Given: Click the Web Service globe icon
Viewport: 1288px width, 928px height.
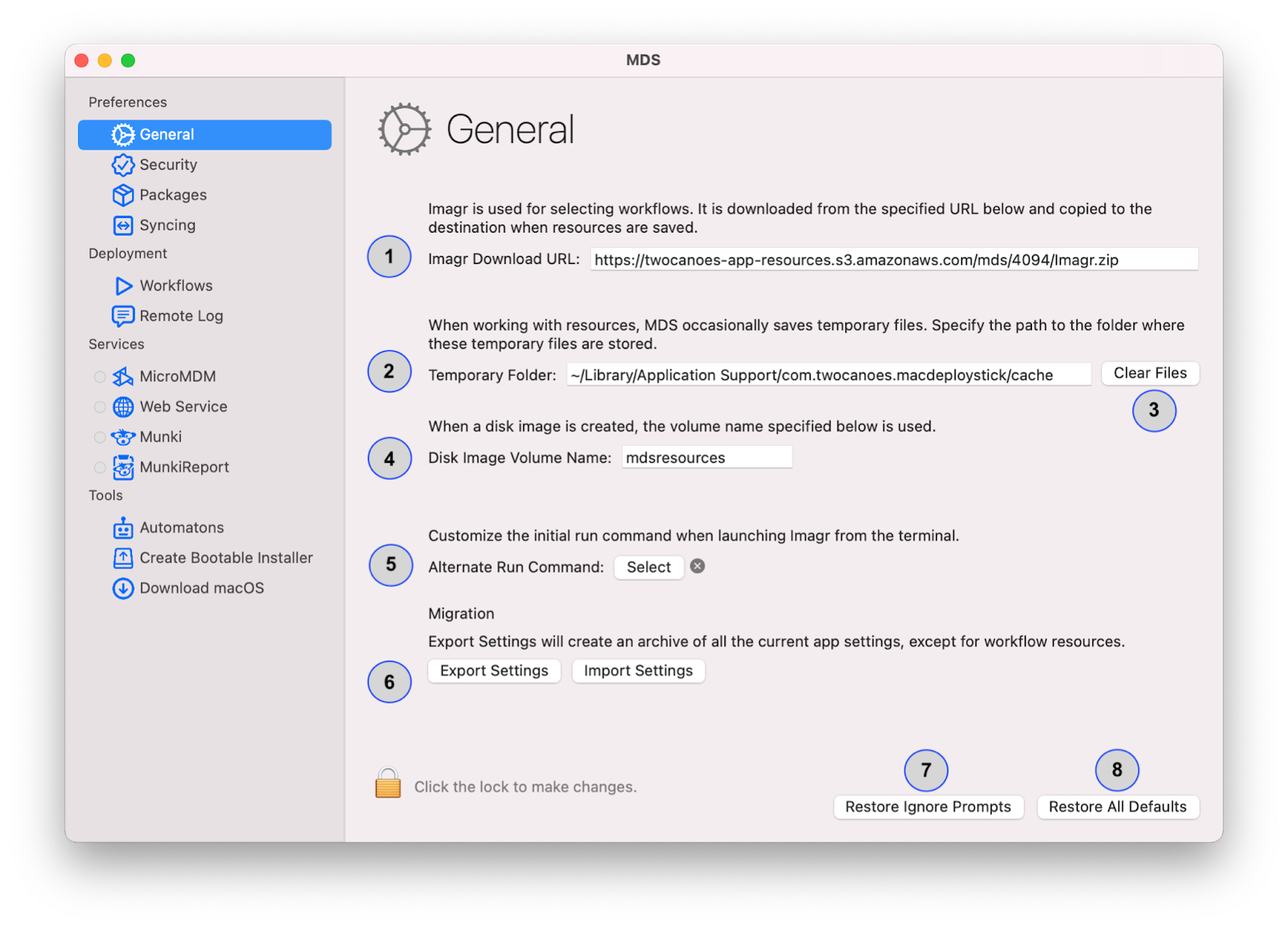Looking at the screenshot, I should (123, 407).
